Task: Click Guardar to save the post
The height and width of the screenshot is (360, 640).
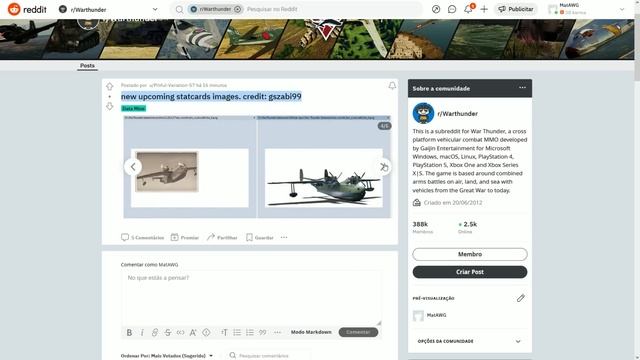Action: point(260,237)
